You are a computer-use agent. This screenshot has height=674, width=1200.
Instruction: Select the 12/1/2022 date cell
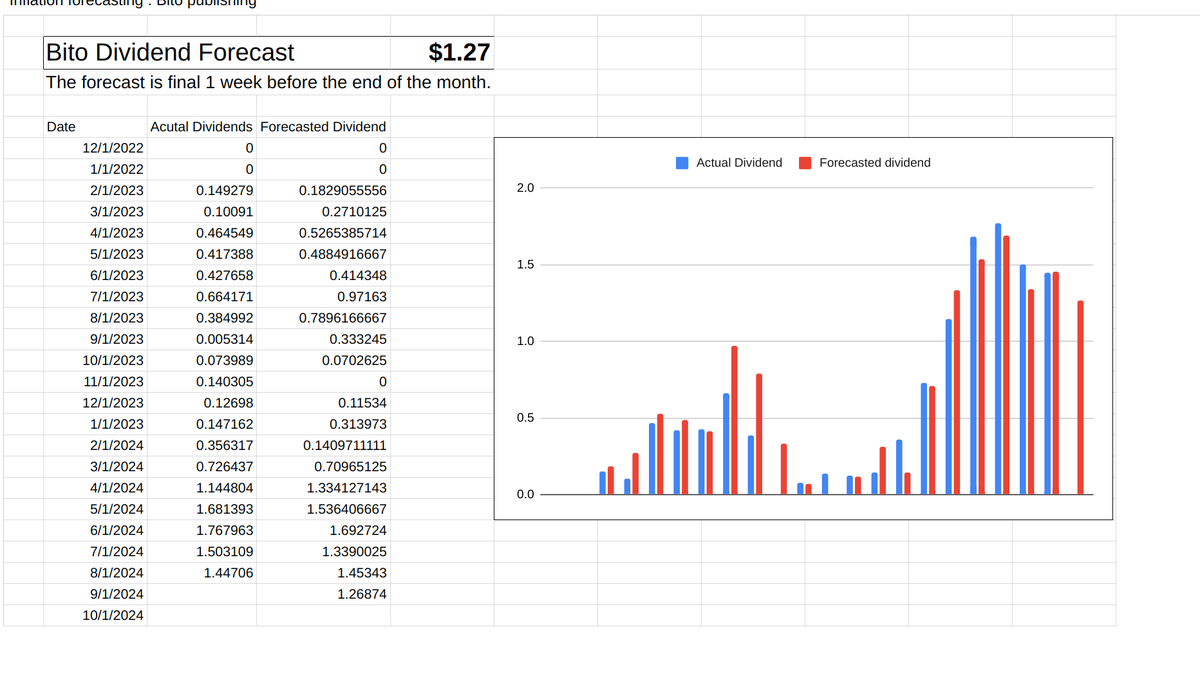point(94,148)
